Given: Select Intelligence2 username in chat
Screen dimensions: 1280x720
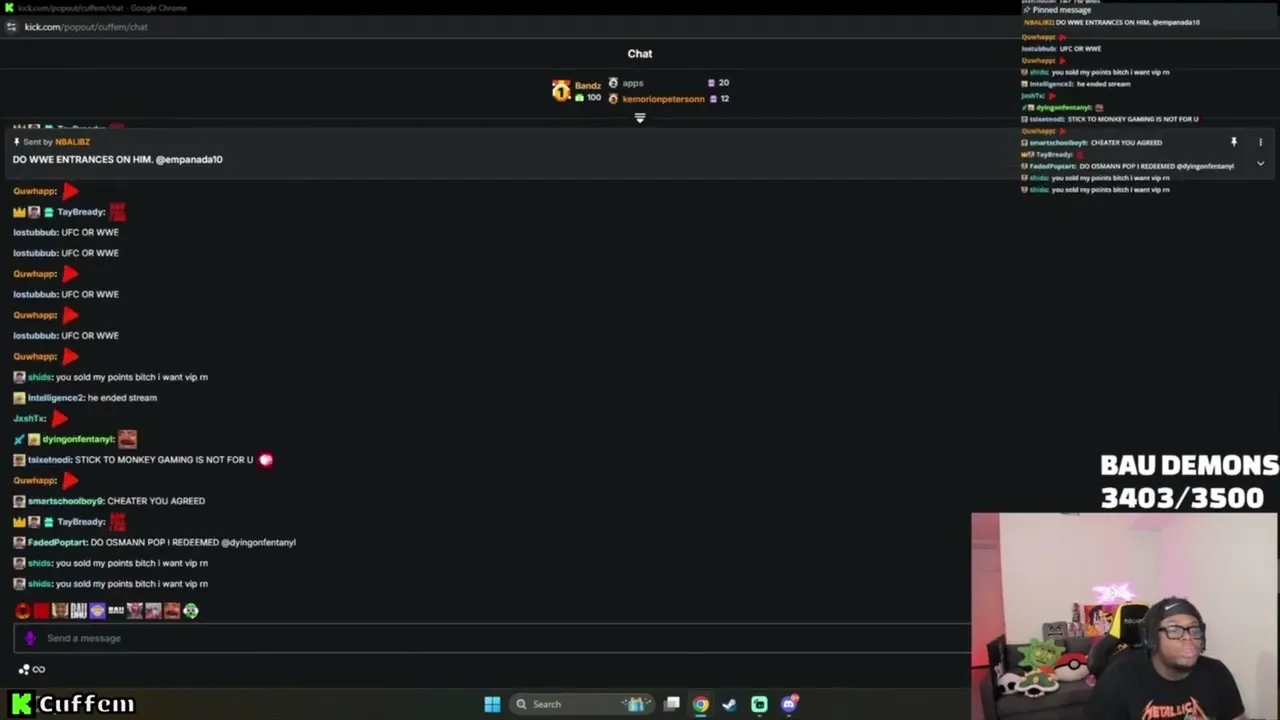Looking at the screenshot, I should pos(56,398).
